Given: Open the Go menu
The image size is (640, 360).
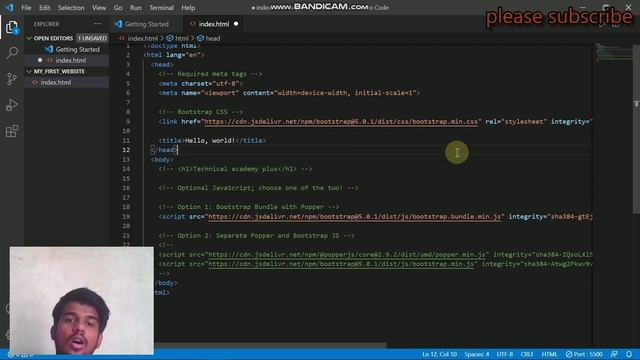Looking at the screenshot, I should click(118, 8).
